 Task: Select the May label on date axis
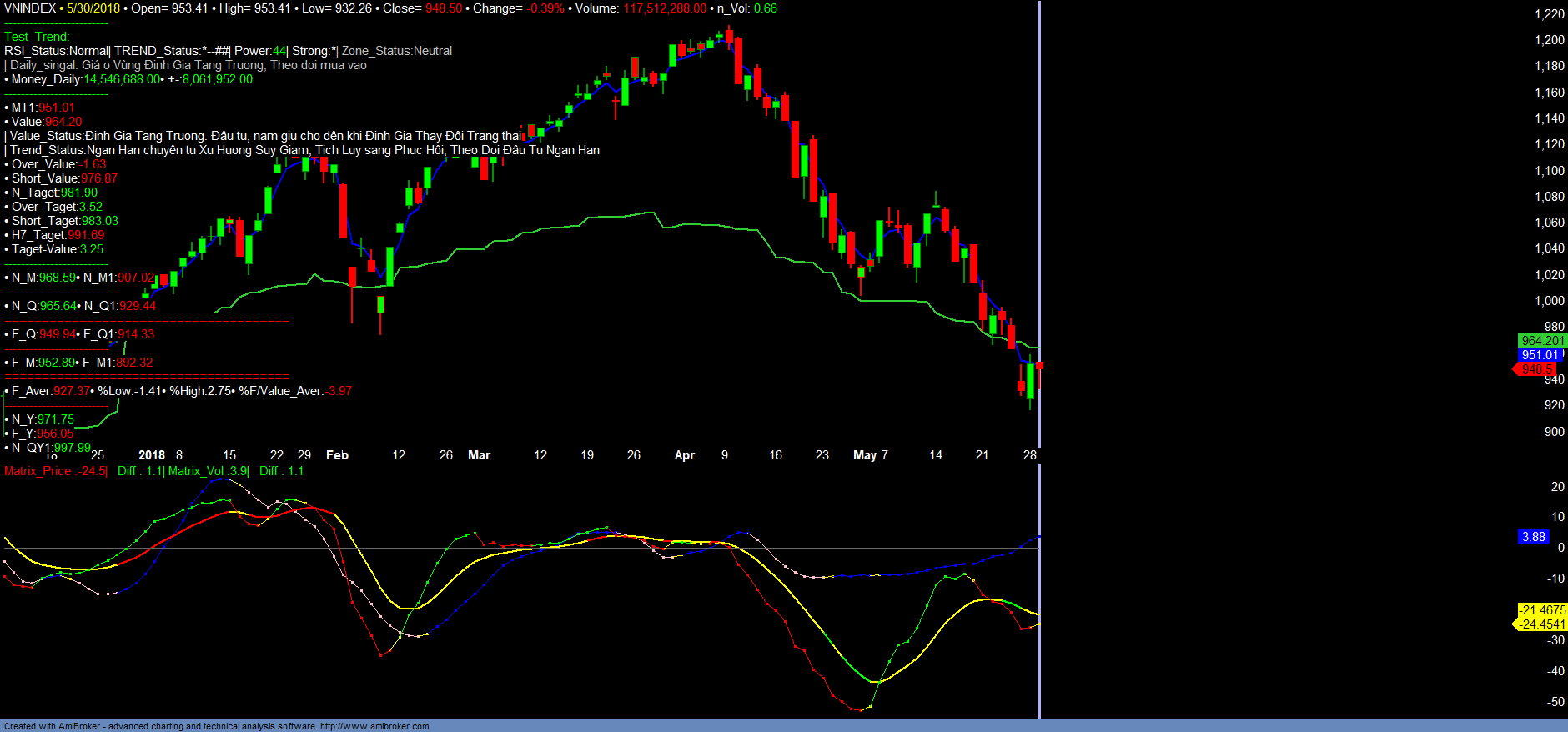(864, 455)
